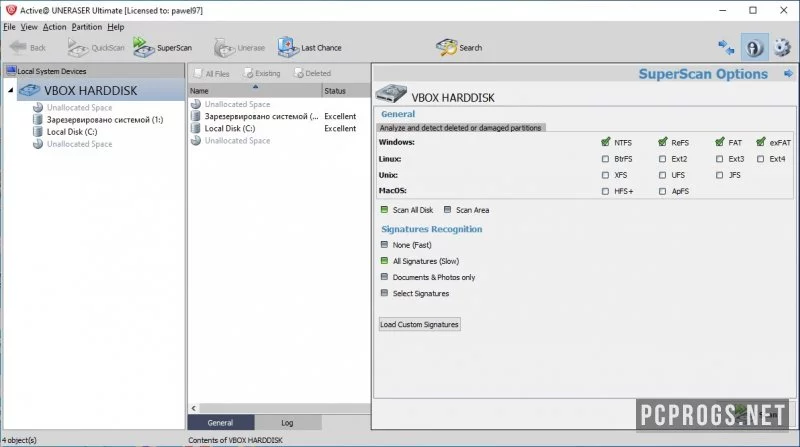Click Load Custom Signatures button

coord(419,325)
